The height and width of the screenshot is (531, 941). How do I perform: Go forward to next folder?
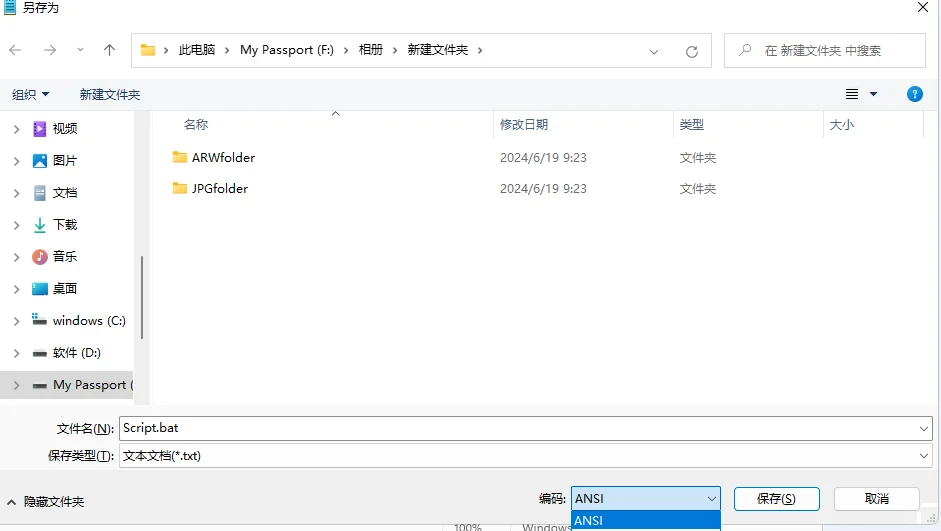tap(50, 50)
